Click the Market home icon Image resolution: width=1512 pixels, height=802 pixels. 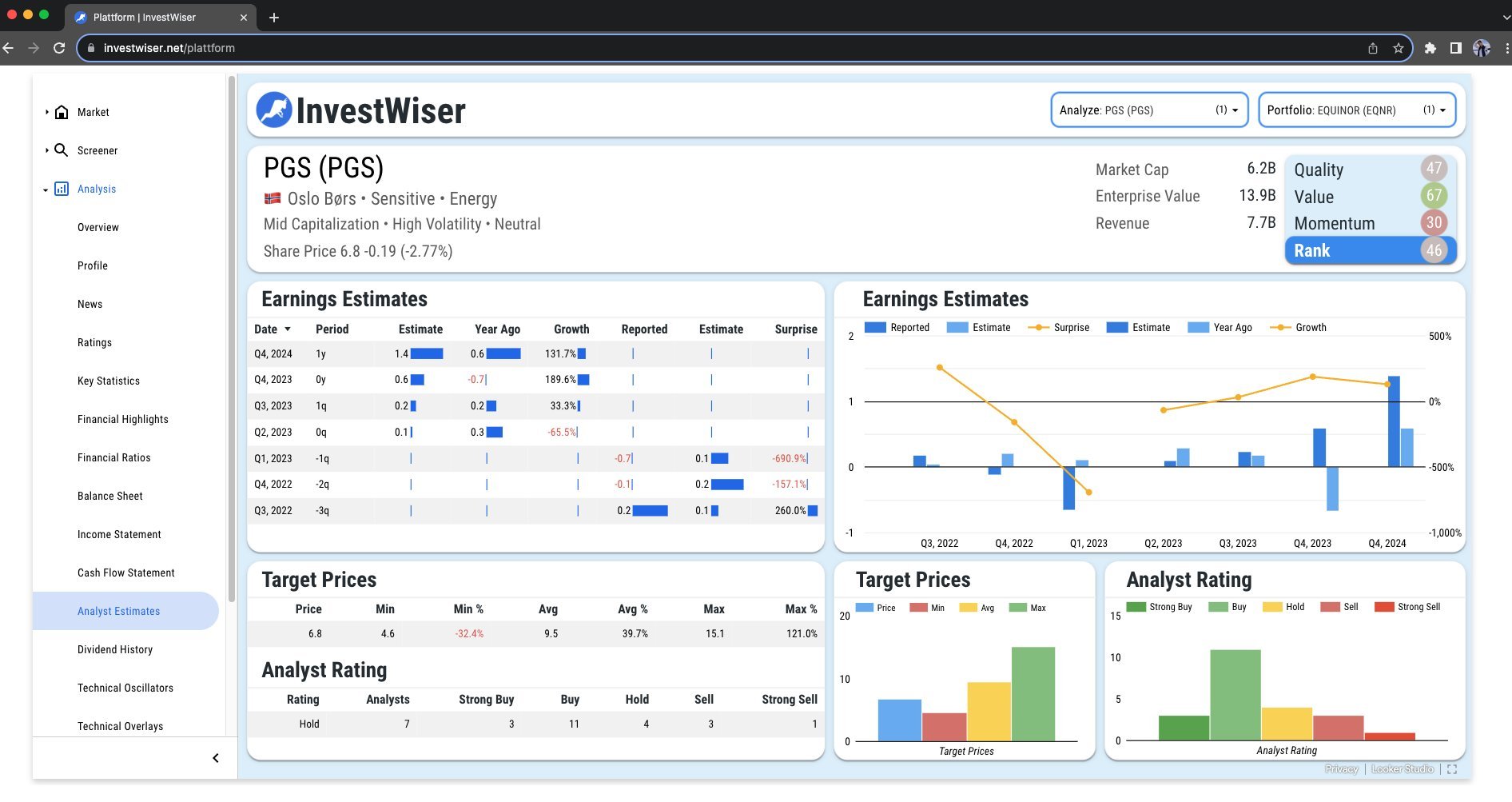click(x=62, y=112)
